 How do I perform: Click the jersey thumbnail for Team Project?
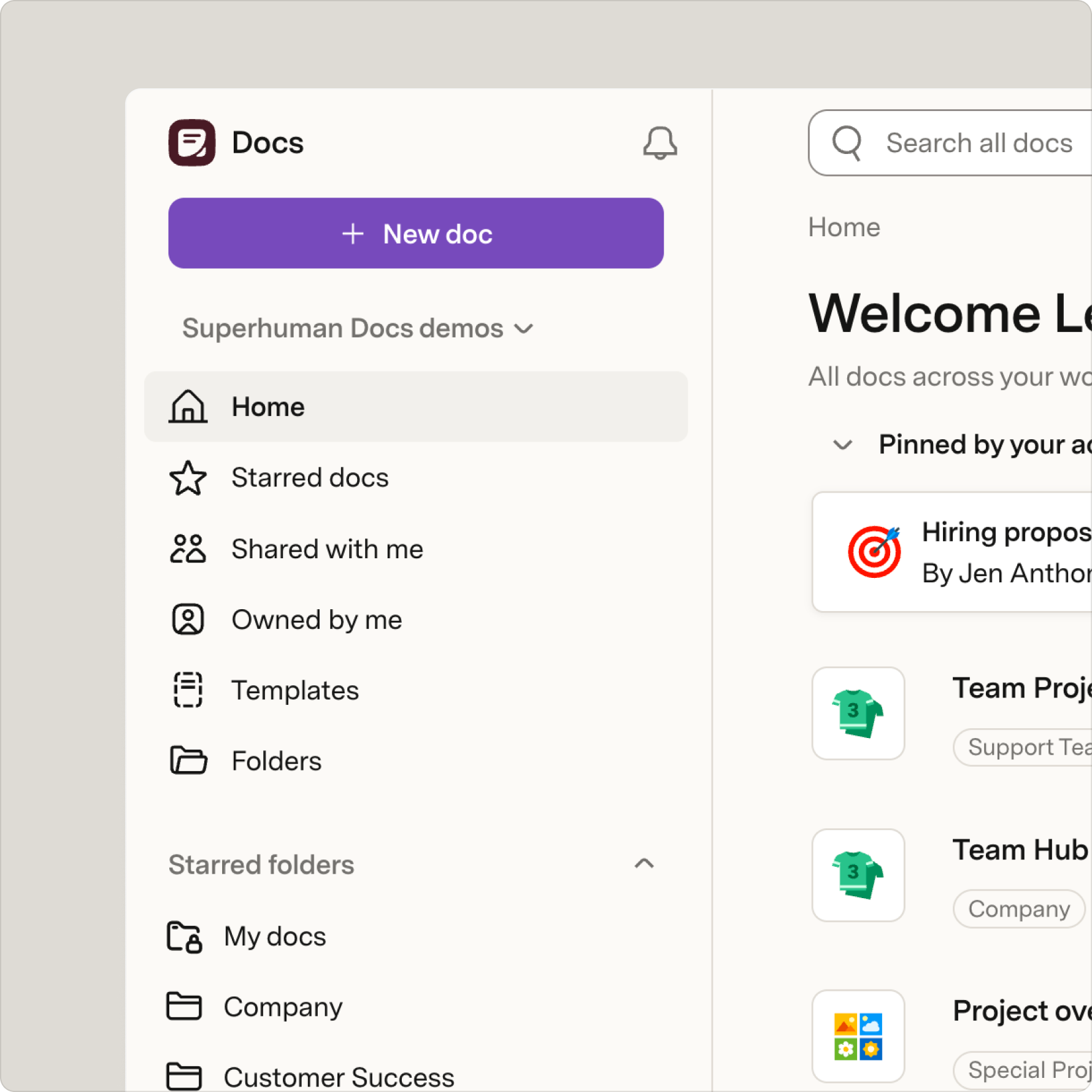pos(858,713)
